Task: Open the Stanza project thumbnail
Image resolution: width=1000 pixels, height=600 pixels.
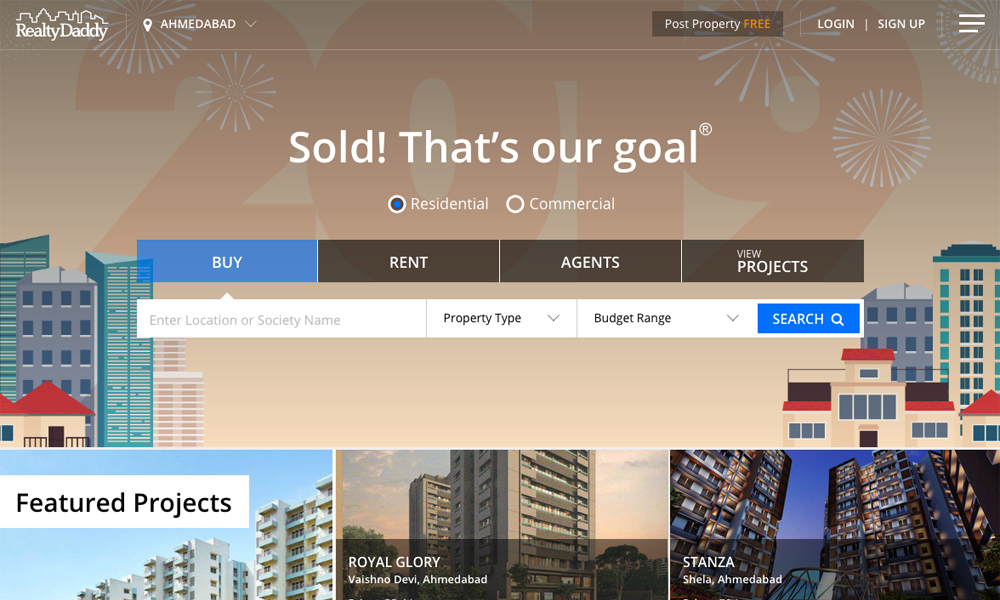Action: 835,525
